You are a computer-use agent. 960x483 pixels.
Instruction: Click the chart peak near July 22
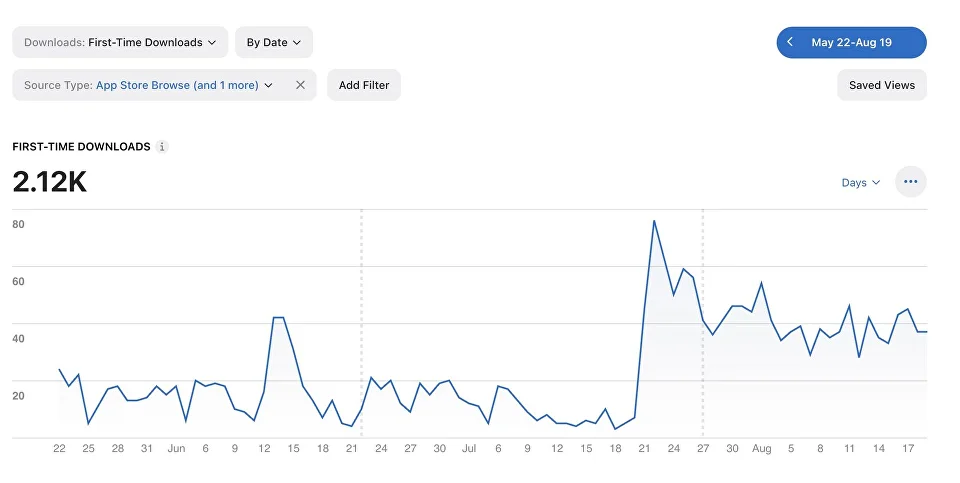654,220
